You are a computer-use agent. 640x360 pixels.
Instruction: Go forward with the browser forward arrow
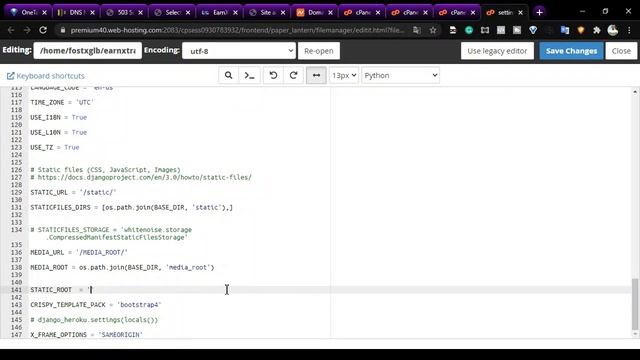(x=27, y=30)
